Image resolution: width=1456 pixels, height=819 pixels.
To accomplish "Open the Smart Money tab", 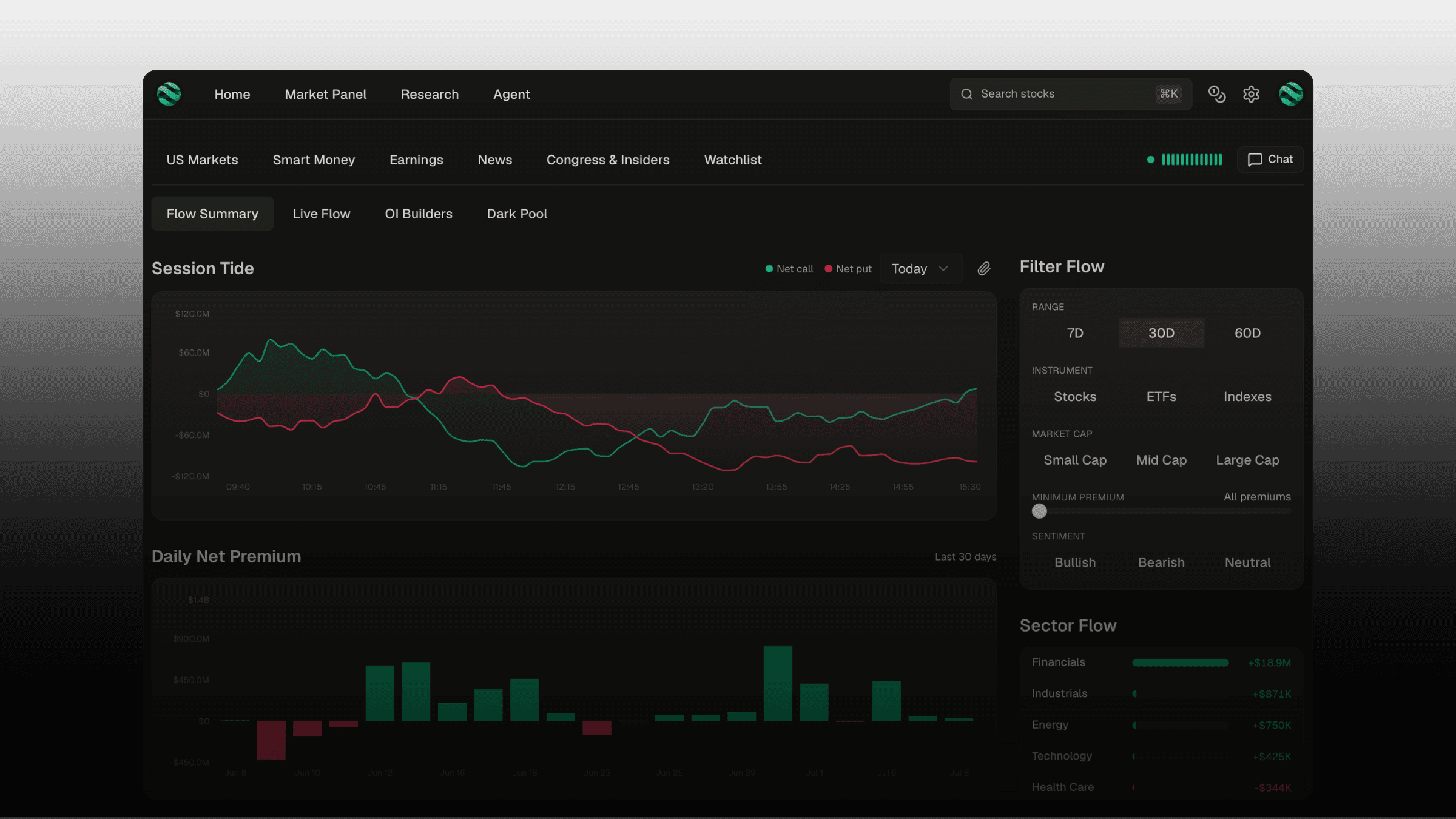I will click(x=314, y=160).
